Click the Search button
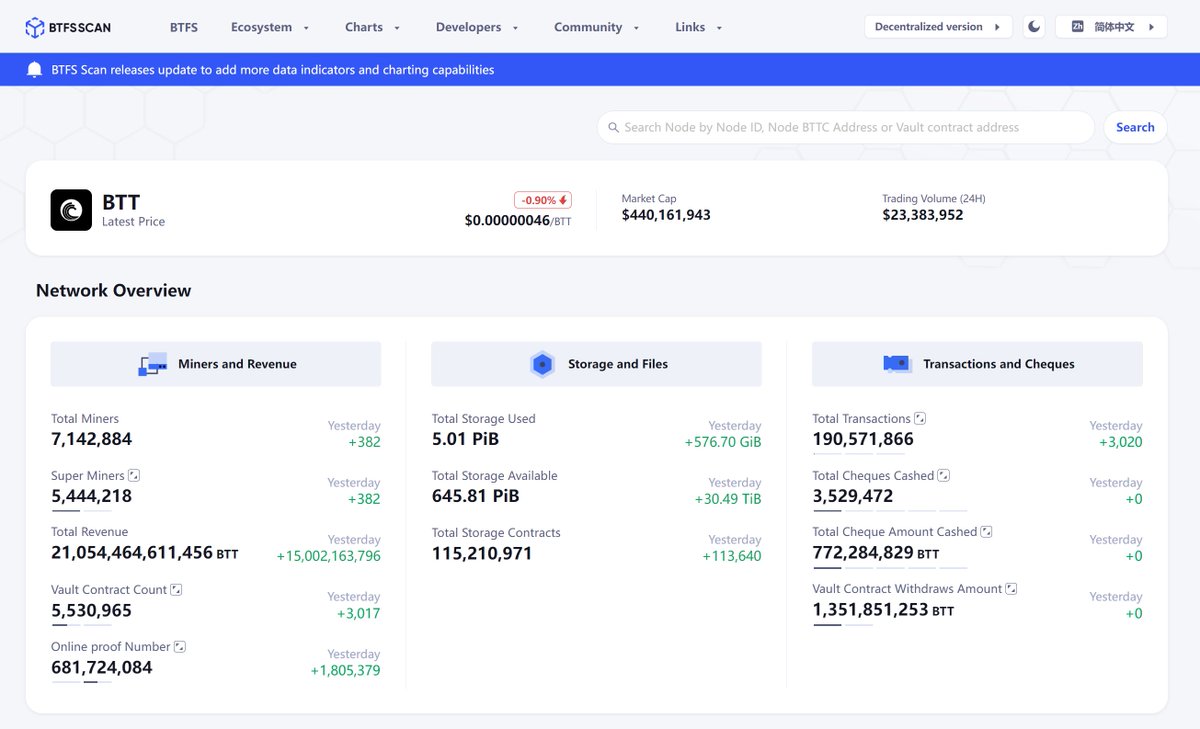This screenshot has width=1200, height=729. click(x=1135, y=127)
